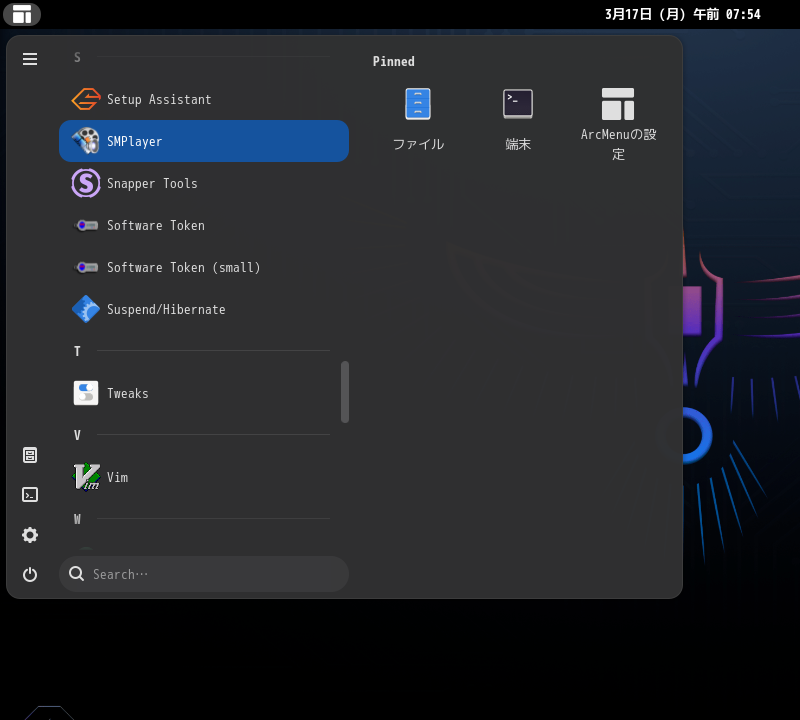
Task: Open the date and clock in top bar
Action: coord(682,14)
